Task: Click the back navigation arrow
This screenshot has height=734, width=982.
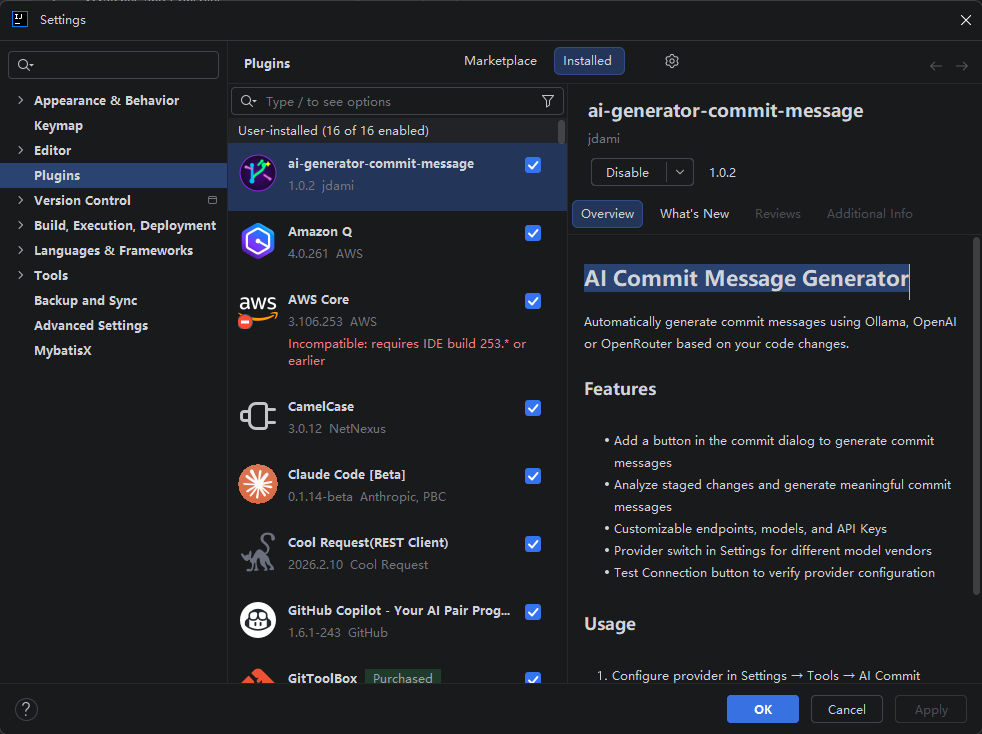Action: point(936,66)
